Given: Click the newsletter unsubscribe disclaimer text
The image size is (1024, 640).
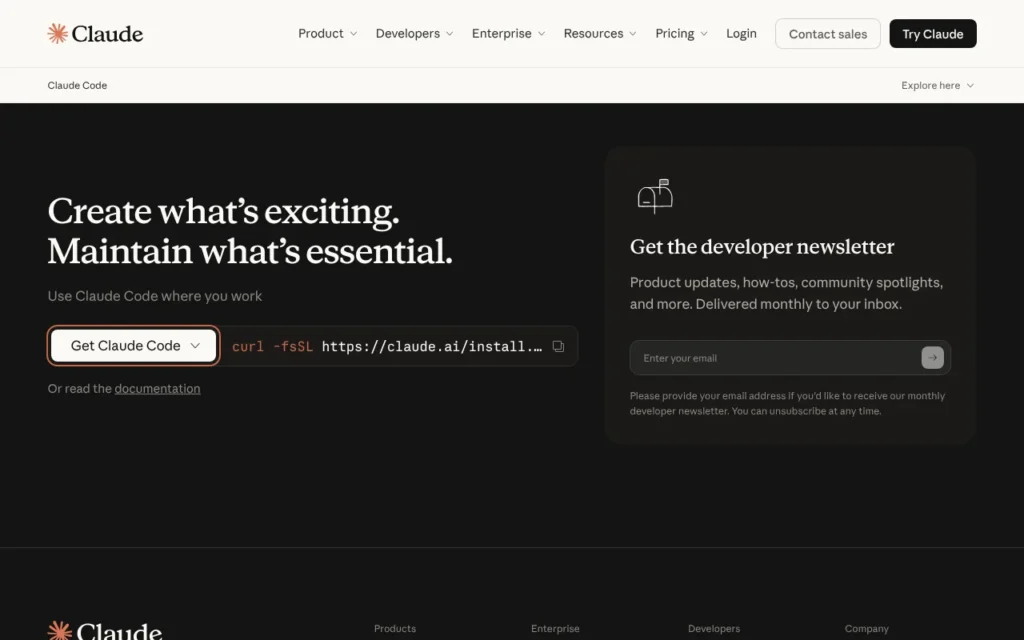Looking at the screenshot, I should pos(787,403).
